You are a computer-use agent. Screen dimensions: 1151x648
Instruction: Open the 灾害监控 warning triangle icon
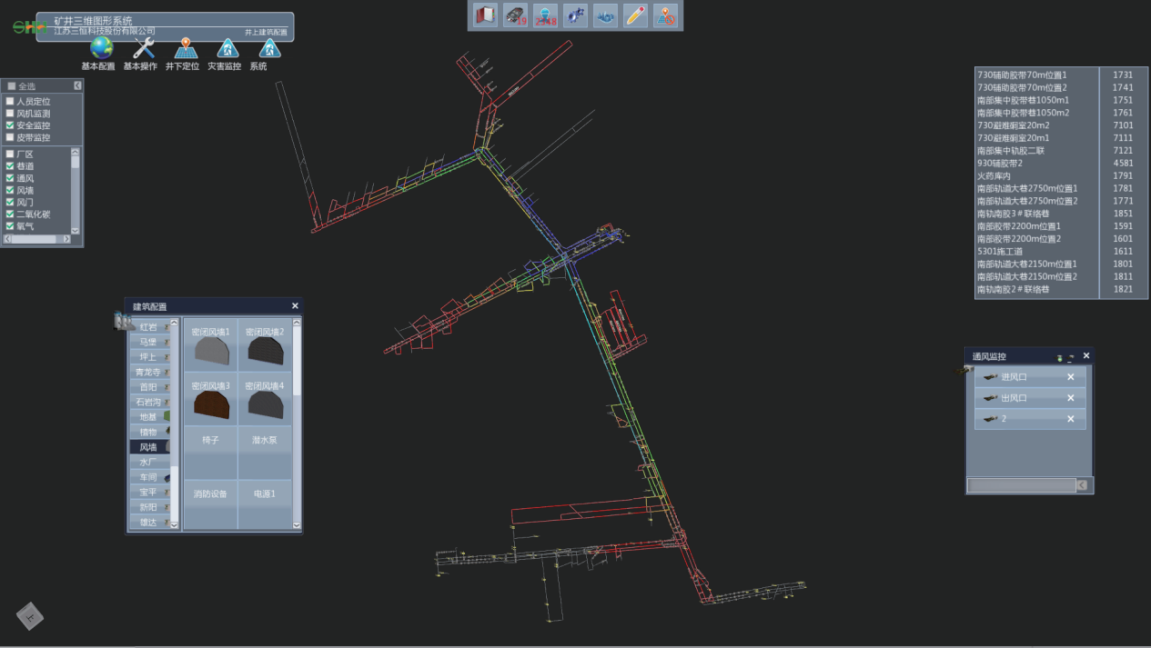227,48
